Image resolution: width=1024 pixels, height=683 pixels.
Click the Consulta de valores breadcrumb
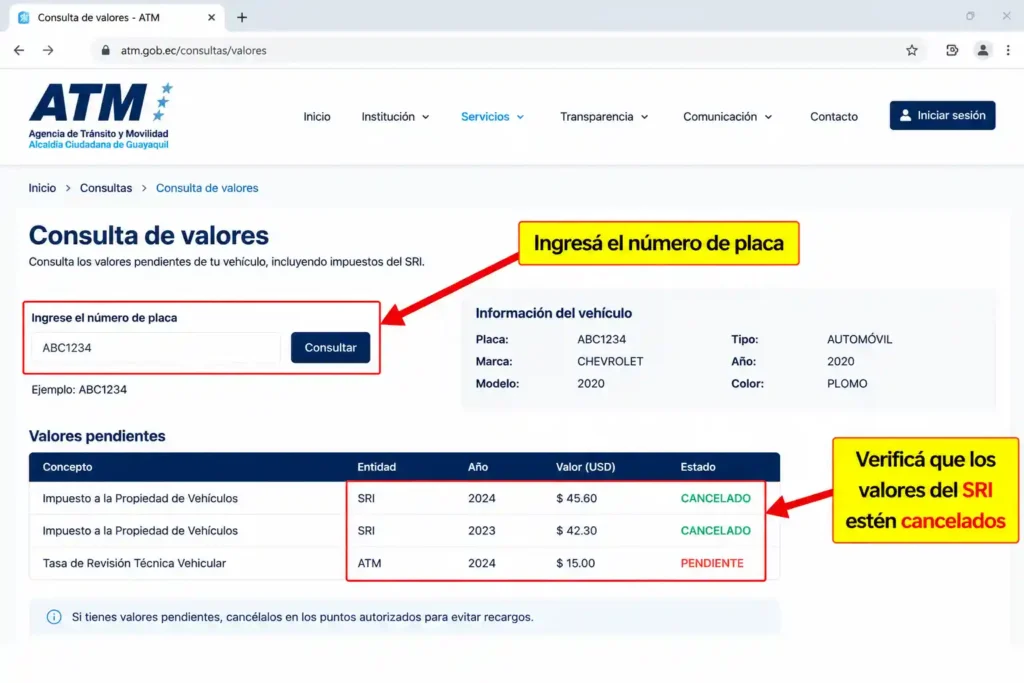click(207, 188)
